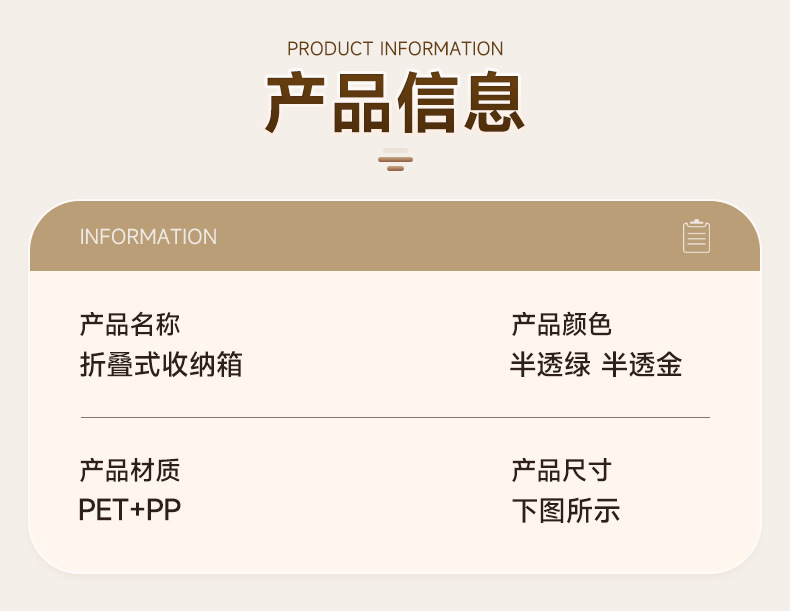Click the 息 character in main title
Image resolution: width=790 pixels, height=611 pixels.
coord(495,102)
